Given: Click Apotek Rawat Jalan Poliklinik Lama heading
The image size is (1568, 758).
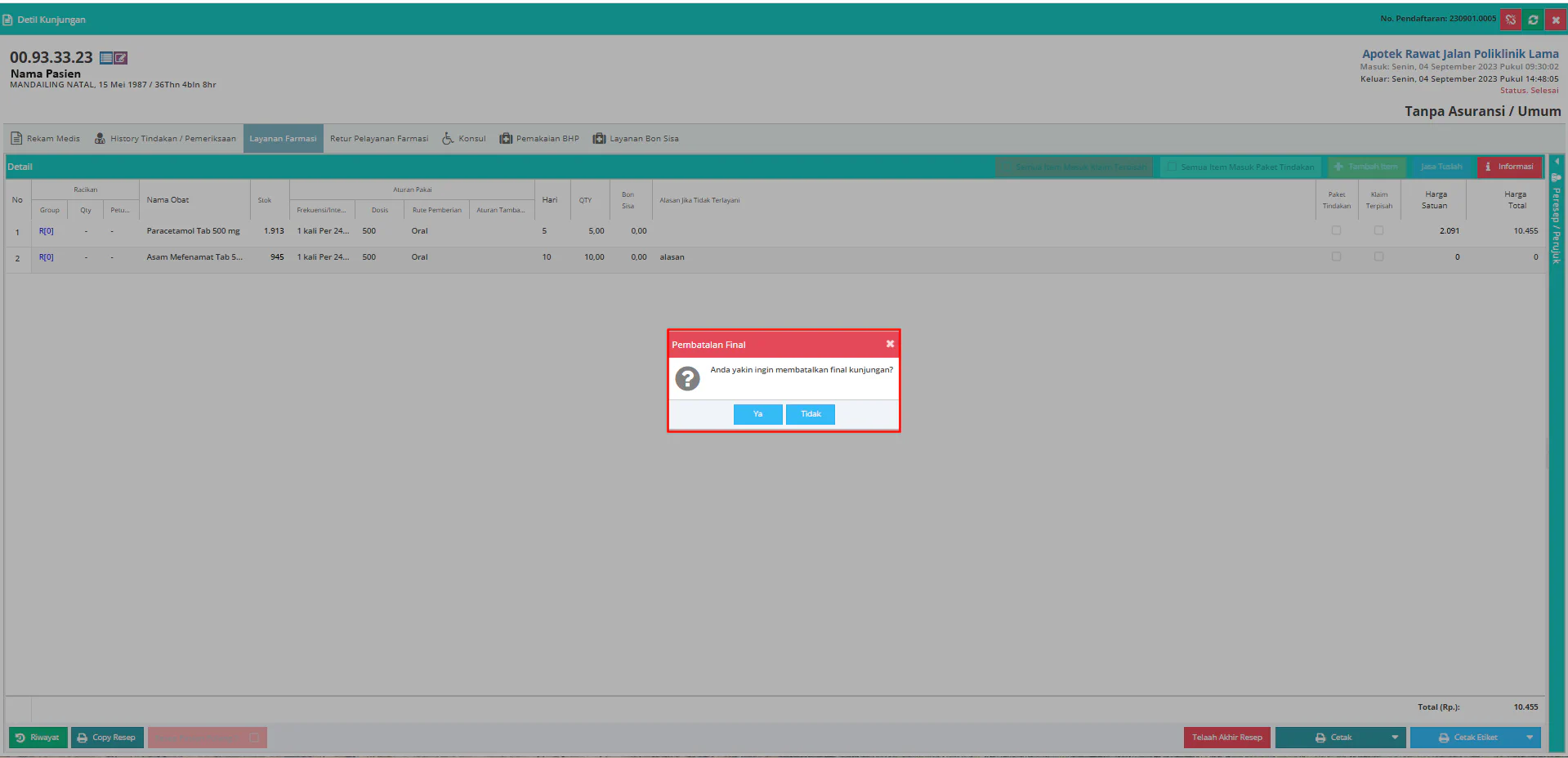Looking at the screenshot, I should tap(1460, 54).
